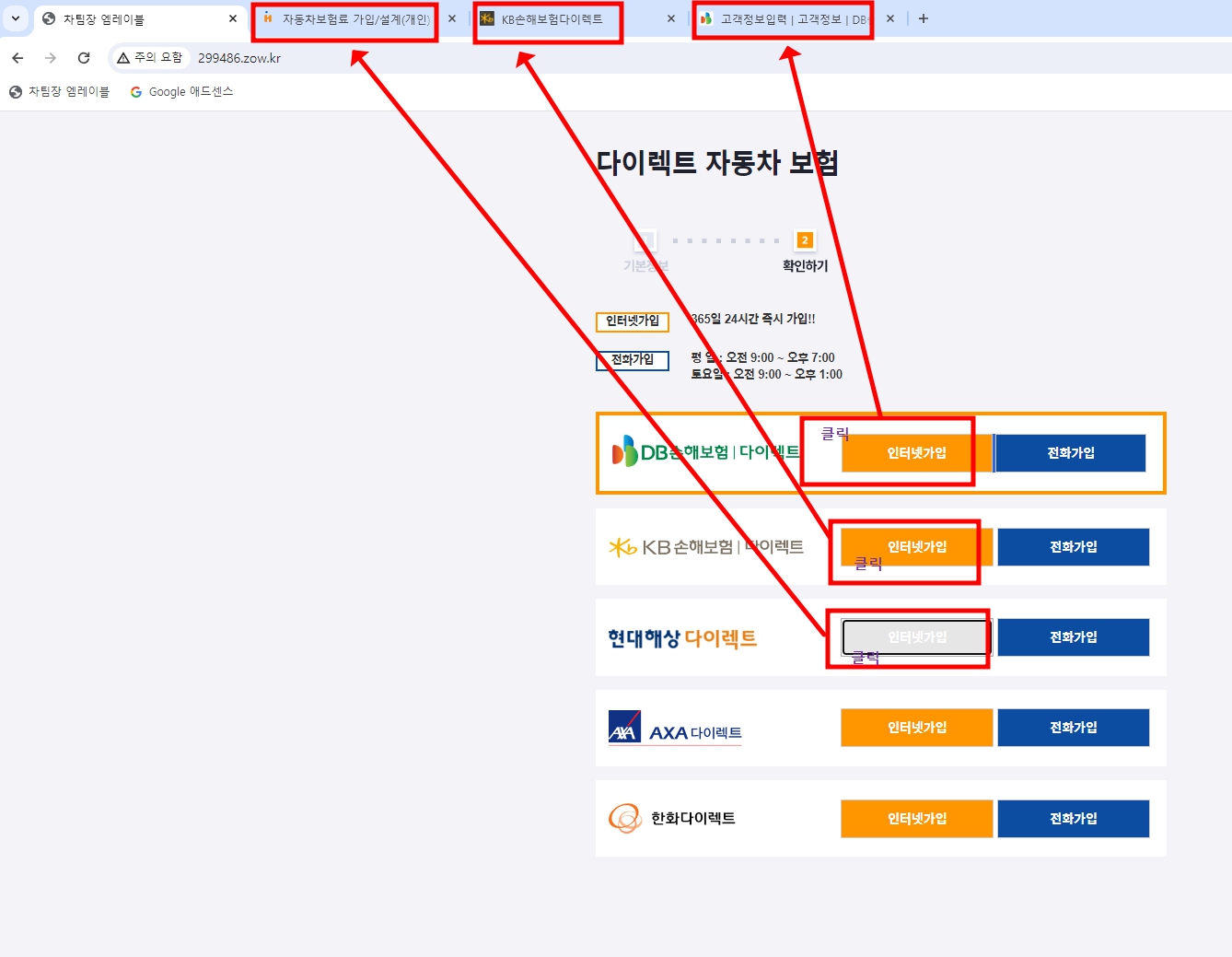1232x957 pixels.
Task: Click the 365일 24시간 즉시 가입!! text
Action: pyautogui.click(x=753, y=319)
